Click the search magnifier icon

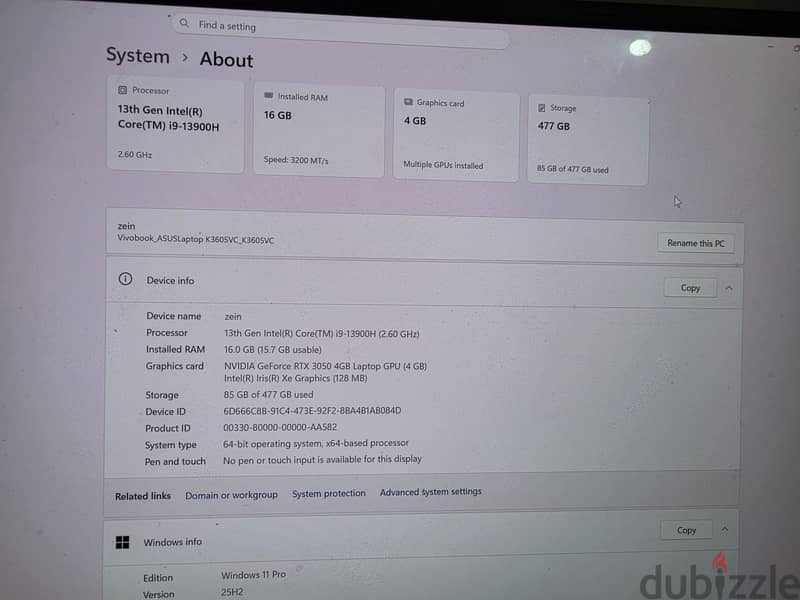[184, 23]
